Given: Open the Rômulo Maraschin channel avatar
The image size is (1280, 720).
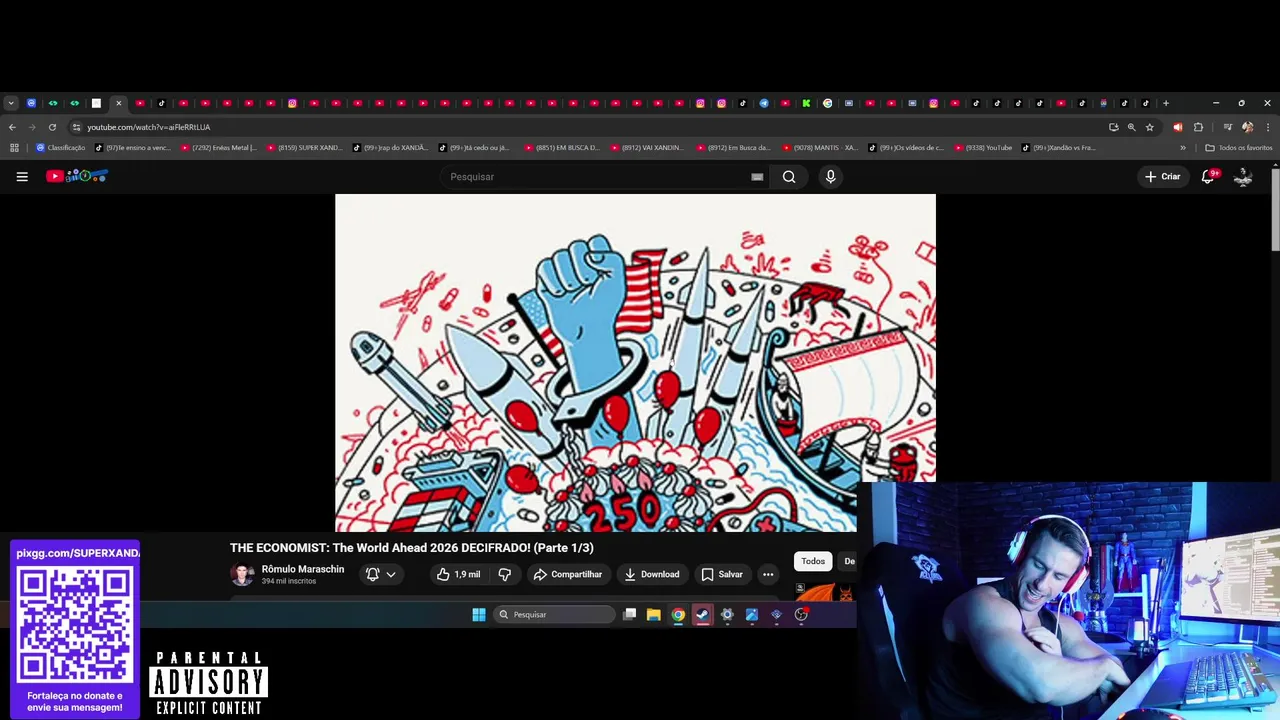Looking at the screenshot, I should pyautogui.click(x=242, y=574).
